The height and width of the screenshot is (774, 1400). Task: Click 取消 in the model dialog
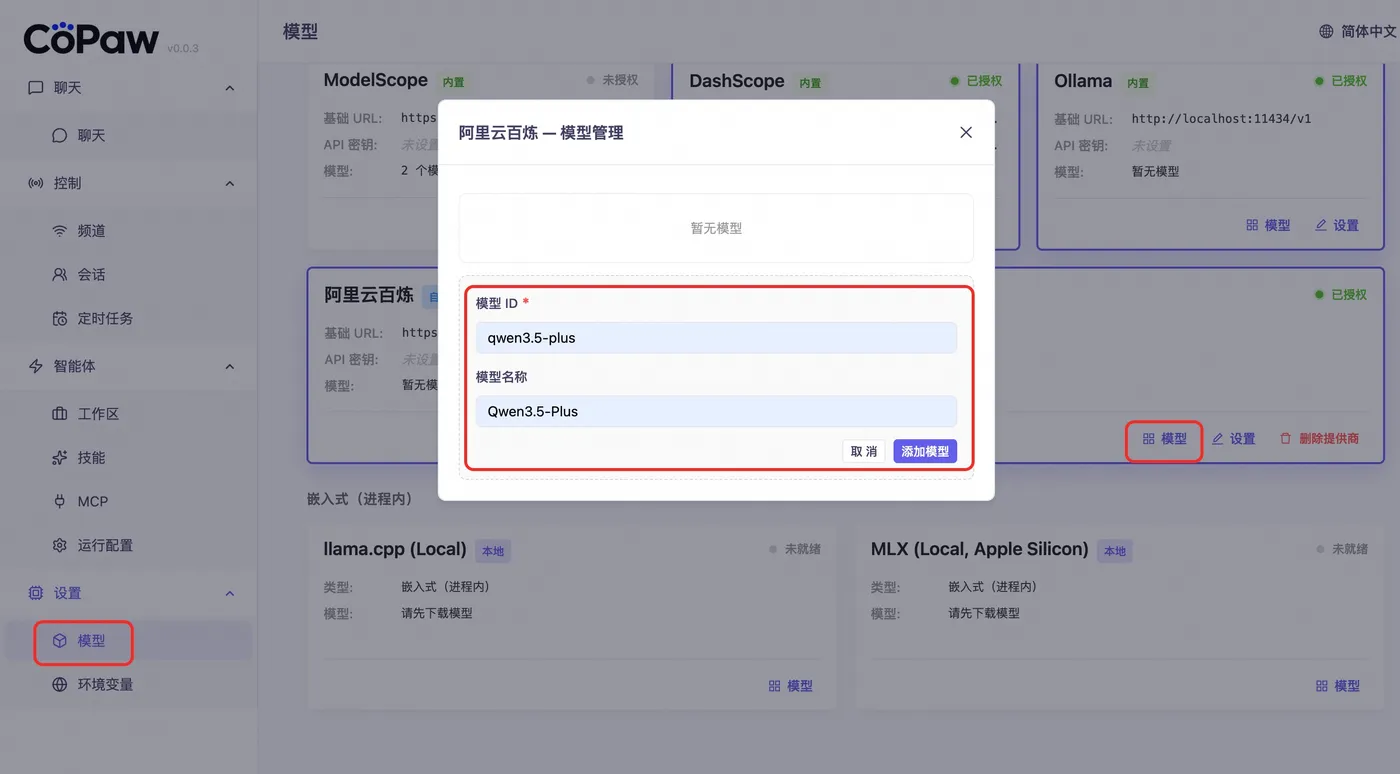[864, 452]
